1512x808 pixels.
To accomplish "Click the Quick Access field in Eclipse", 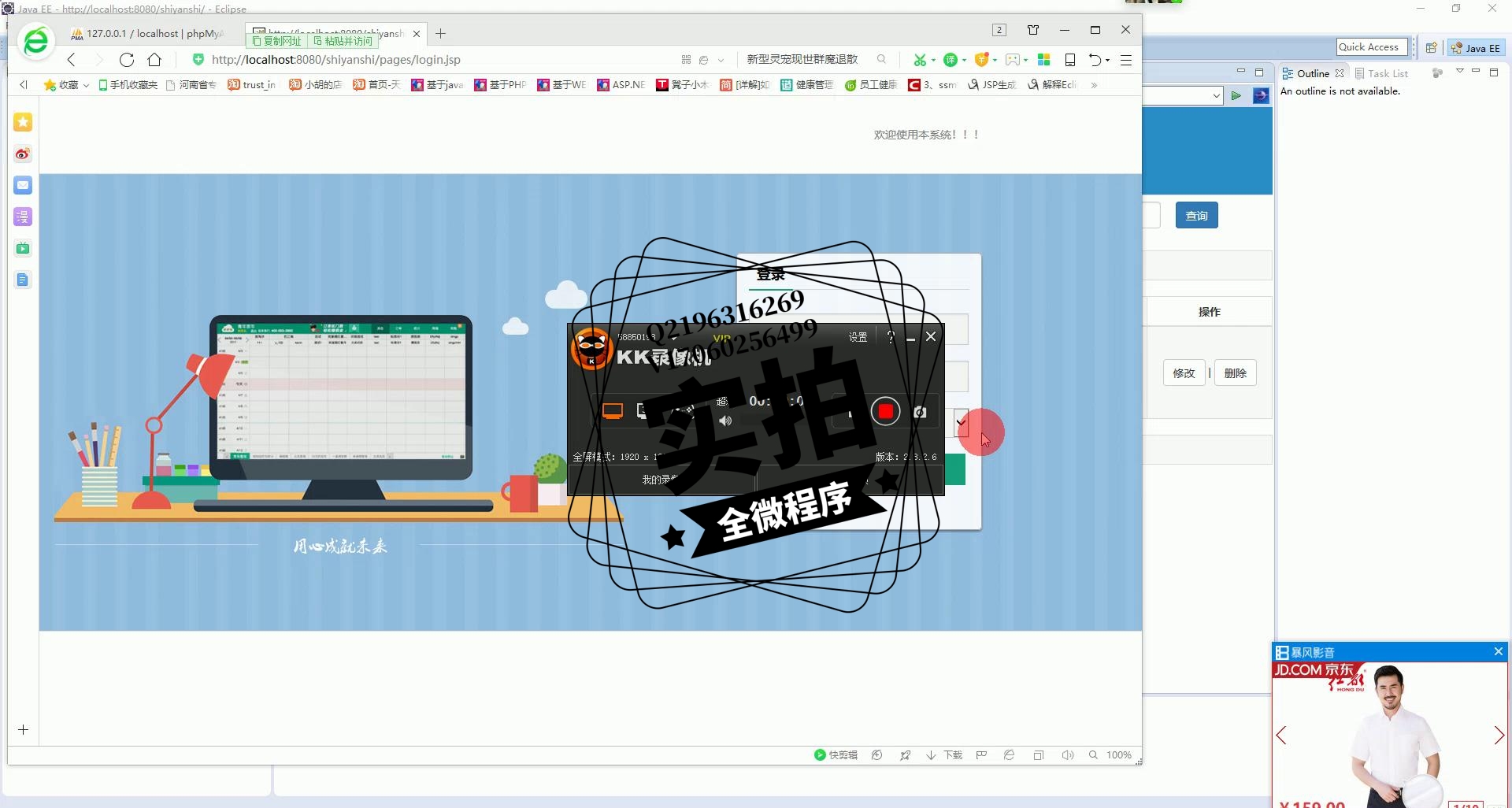I will click(1371, 47).
